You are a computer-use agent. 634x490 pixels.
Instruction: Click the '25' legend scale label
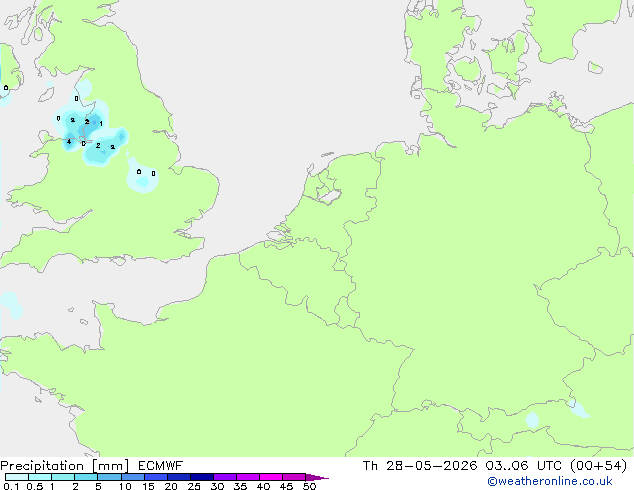pyautogui.click(x=194, y=486)
